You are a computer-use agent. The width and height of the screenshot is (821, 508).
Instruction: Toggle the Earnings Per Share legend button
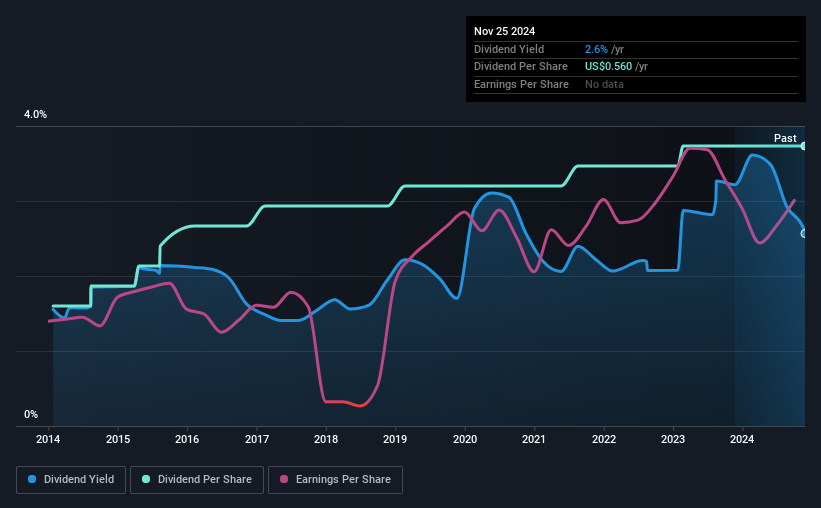tap(336, 480)
